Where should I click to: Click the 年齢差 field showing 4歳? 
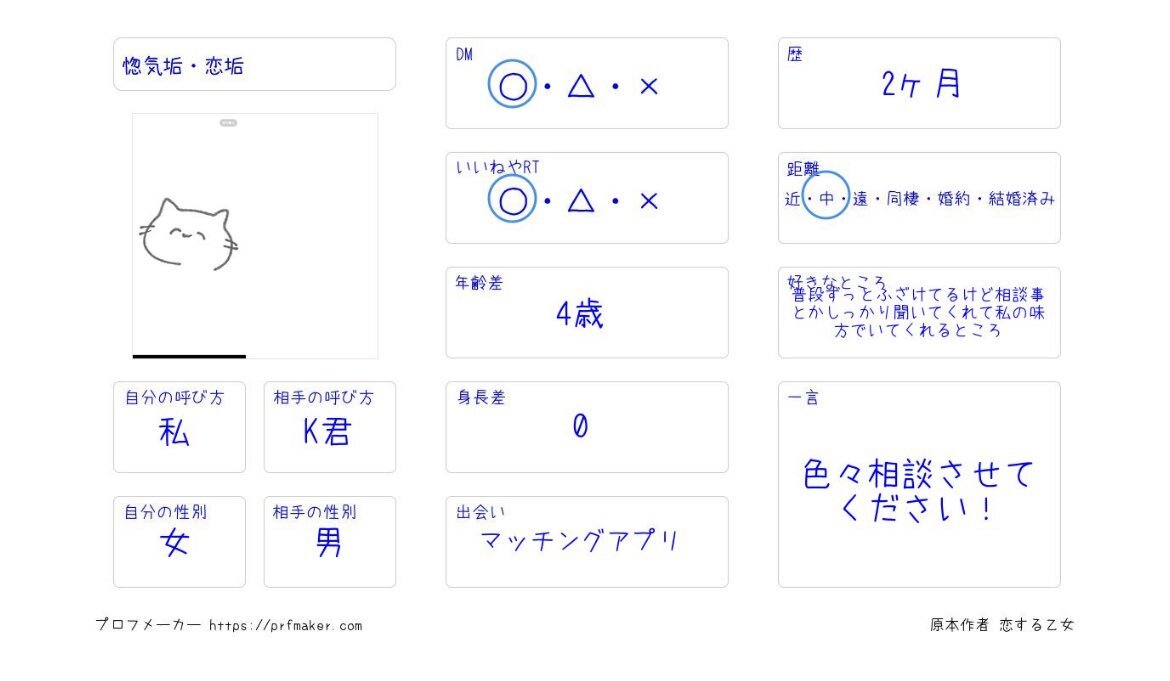coord(587,313)
